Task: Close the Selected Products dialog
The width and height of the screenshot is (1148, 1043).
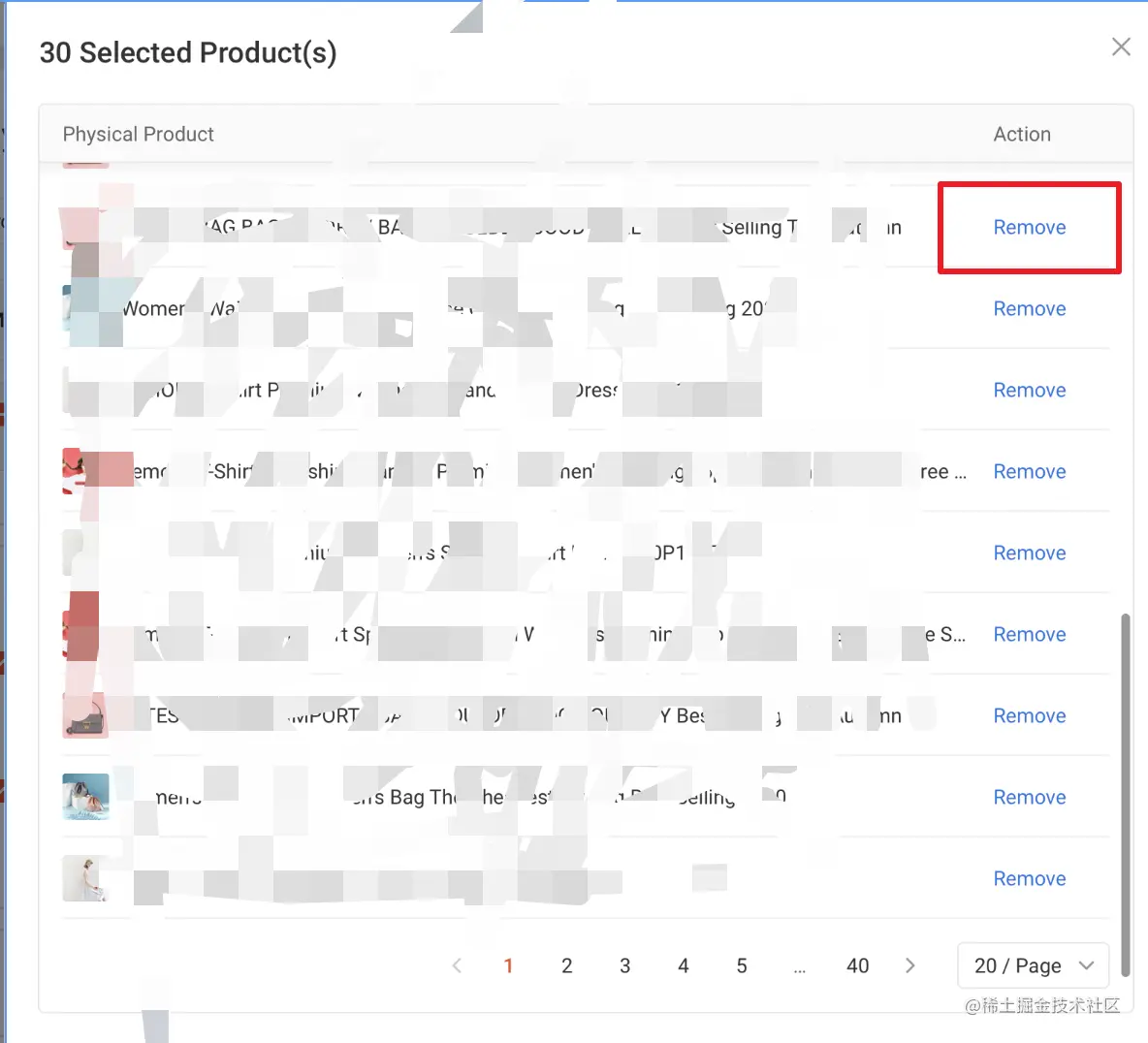Action: [x=1121, y=47]
